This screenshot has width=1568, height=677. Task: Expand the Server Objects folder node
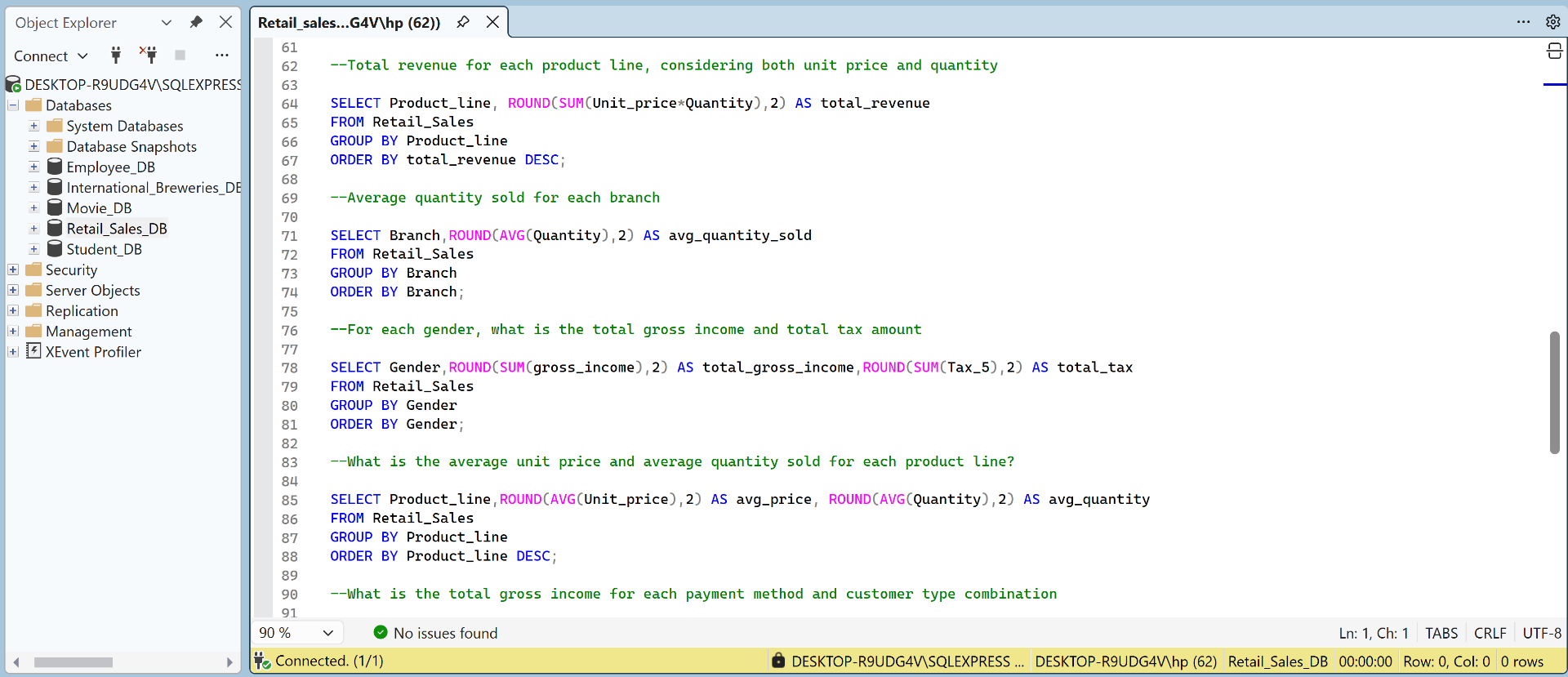pos(13,290)
